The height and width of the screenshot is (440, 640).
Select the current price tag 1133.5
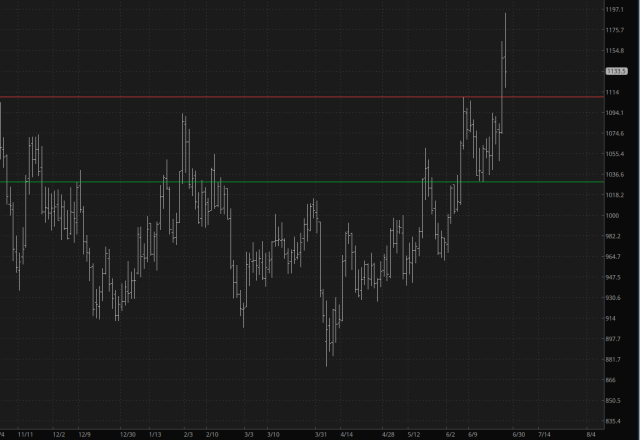pyautogui.click(x=615, y=71)
